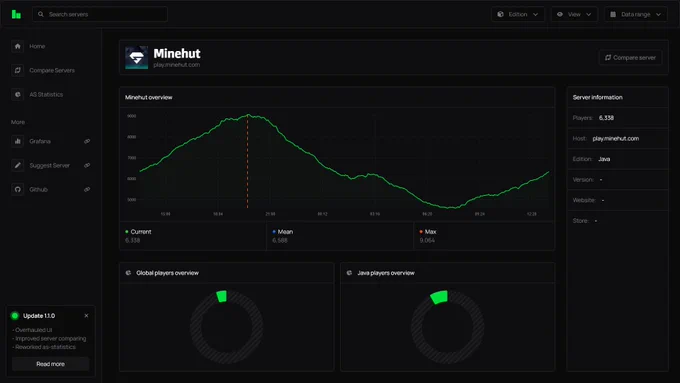Click the Current stat value card
Image resolution: width=680 pixels, height=383 pixels.
click(193, 236)
